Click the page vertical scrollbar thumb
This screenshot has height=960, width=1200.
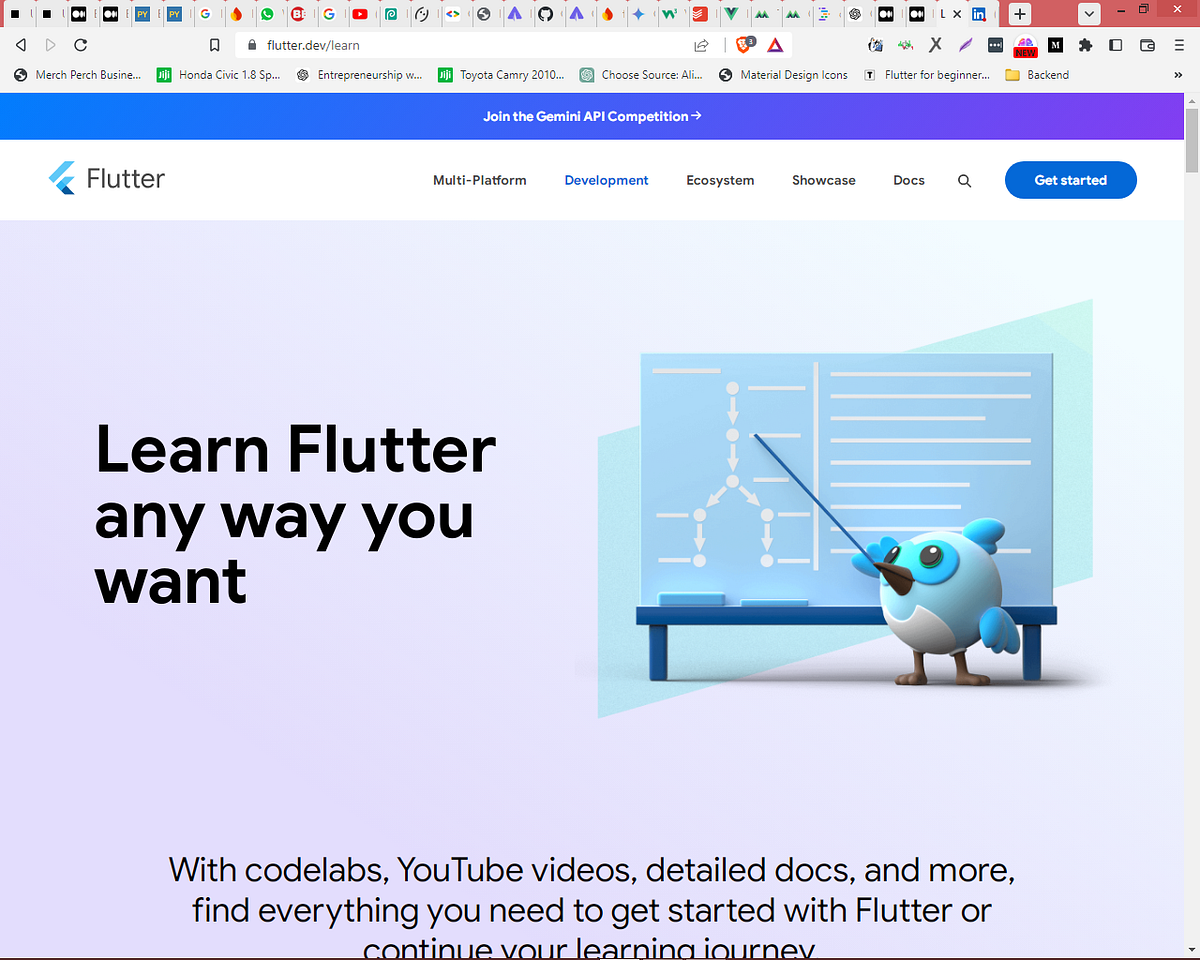point(1191,141)
